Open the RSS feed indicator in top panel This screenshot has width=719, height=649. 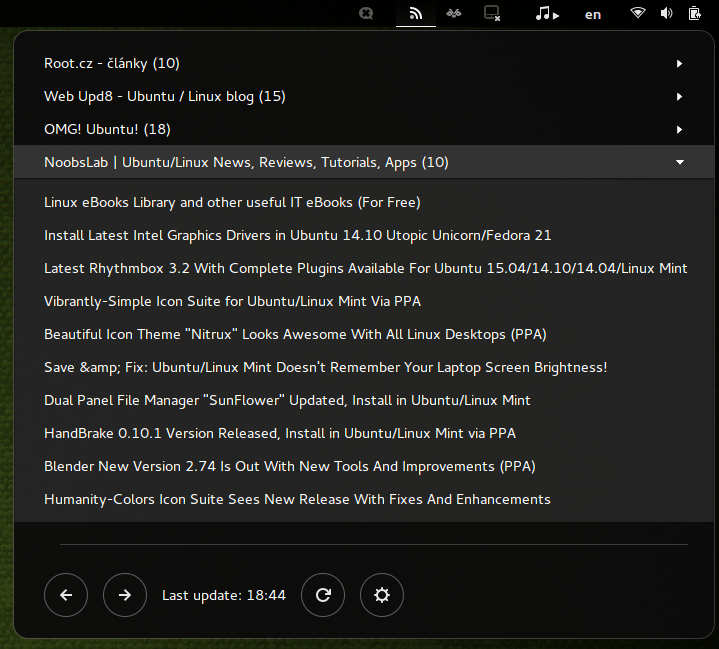(415, 14)
